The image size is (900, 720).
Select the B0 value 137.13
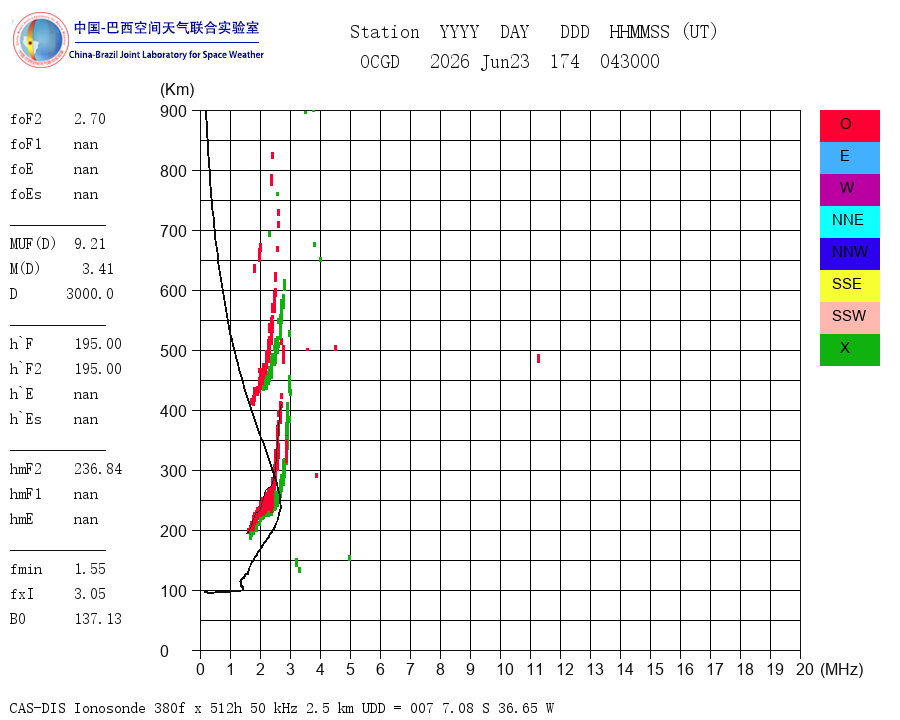(98, 619)
